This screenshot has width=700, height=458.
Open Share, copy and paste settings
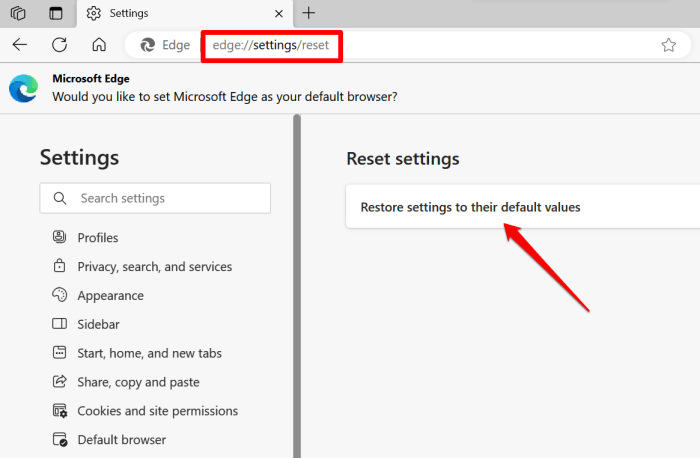tap(138, 382)
